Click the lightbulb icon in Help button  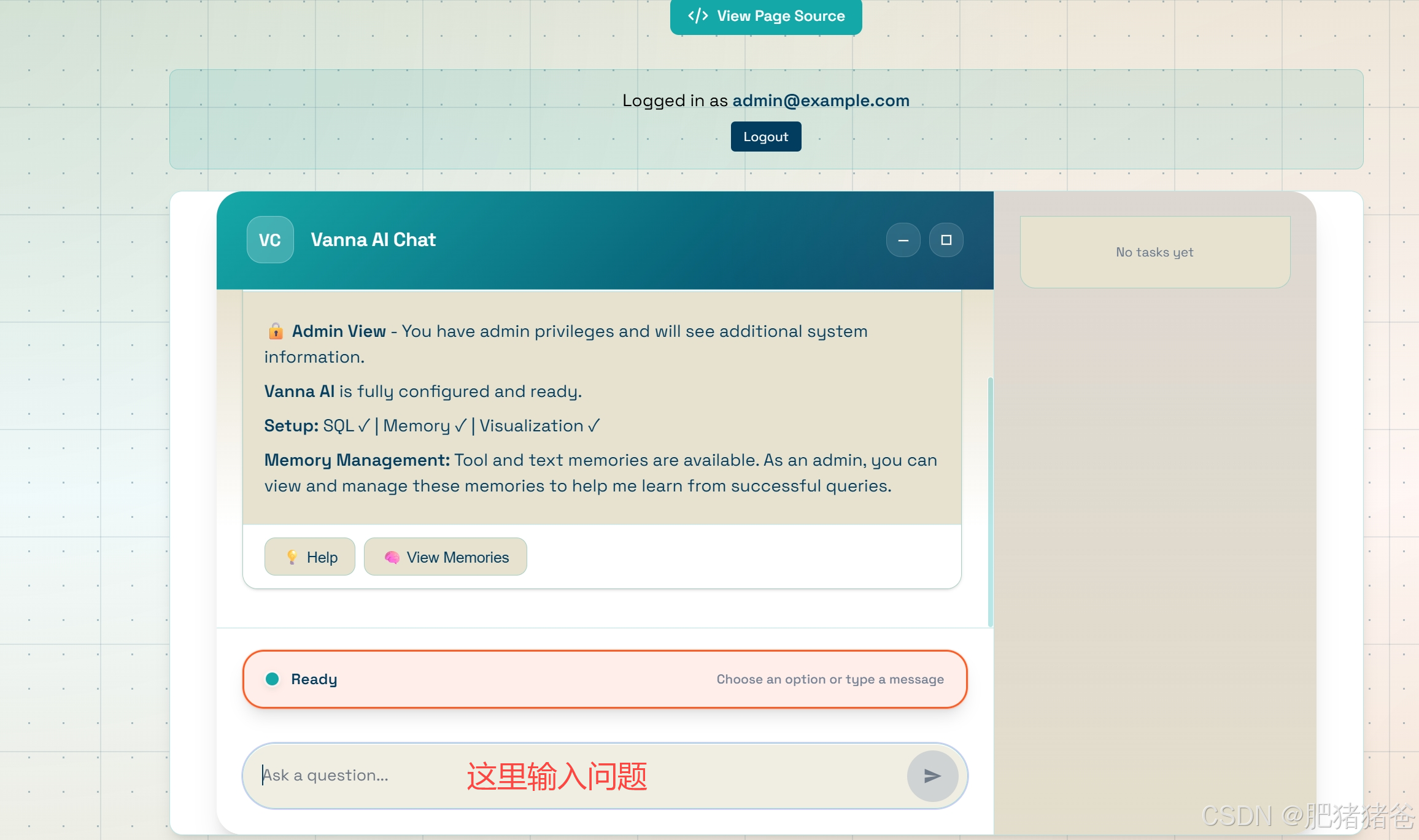(292, 557)
